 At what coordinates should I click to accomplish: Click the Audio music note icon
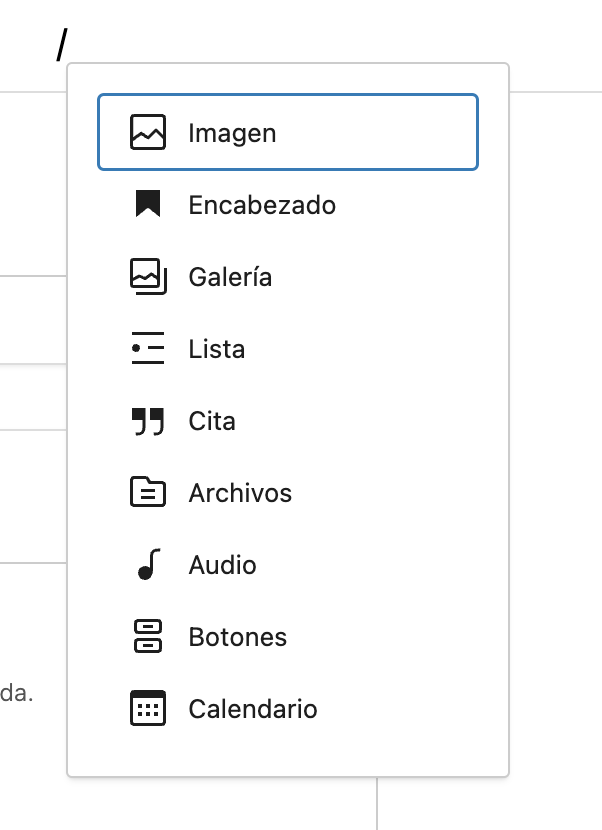tap(148, 565)
